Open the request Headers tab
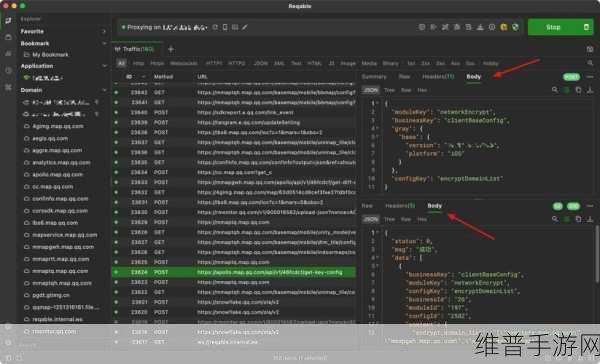The image size is (600, 364). (x=438, y=77)
